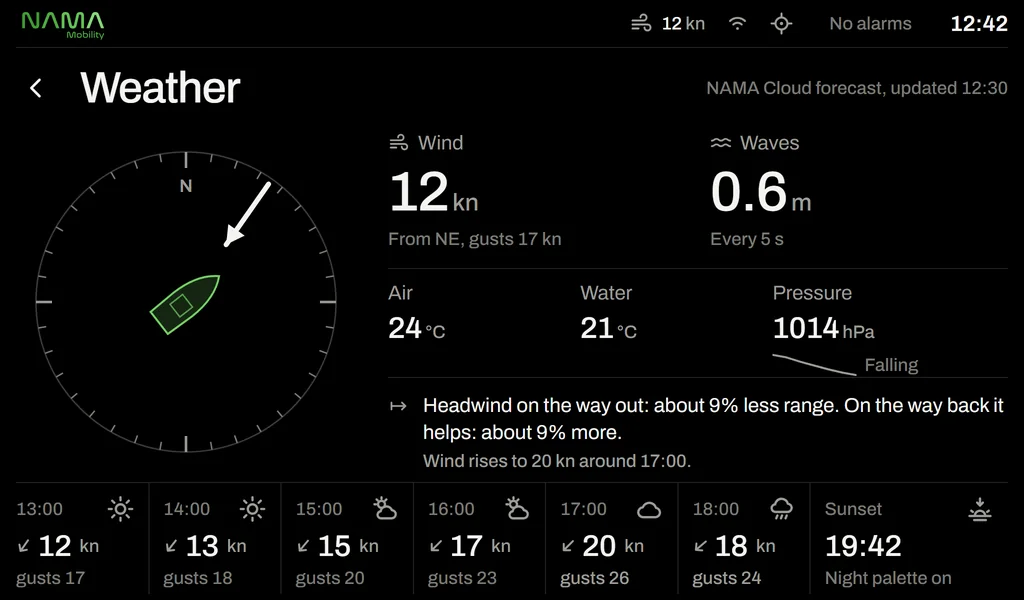Viewport: 1024px width, 600px height.
Task: Click the 19:42 sunset time
Action: point(863,546)
